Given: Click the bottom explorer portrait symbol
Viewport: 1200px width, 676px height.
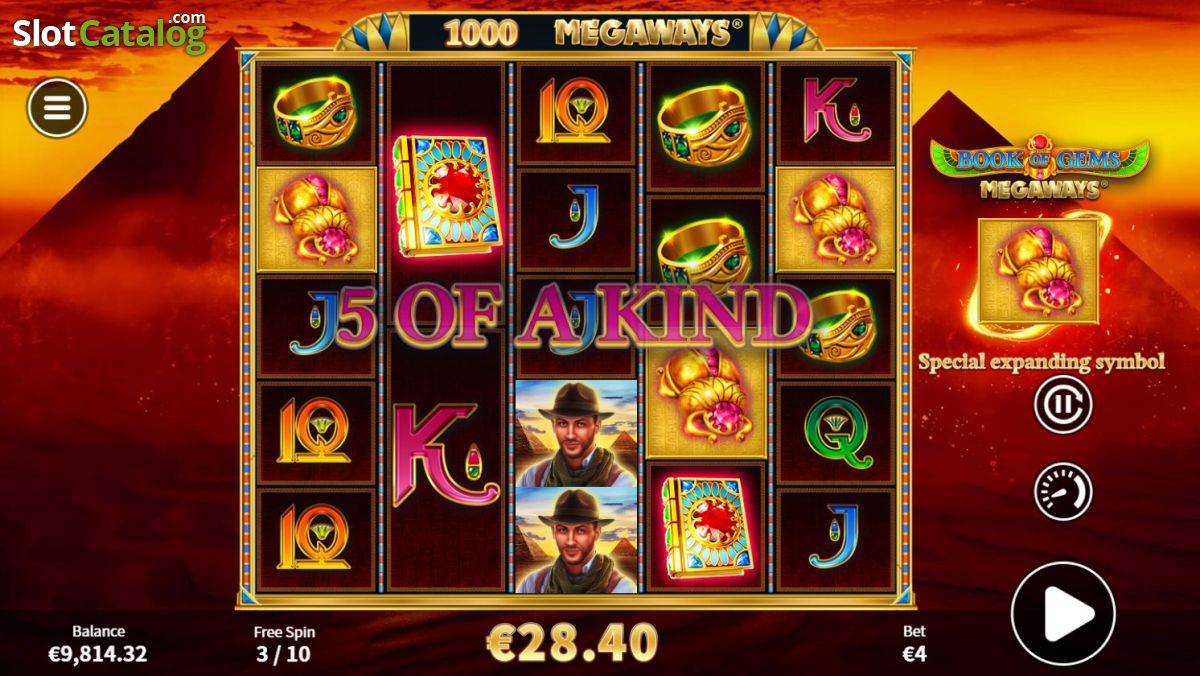Looking at the screenshot, I should [x=576, y=540].
